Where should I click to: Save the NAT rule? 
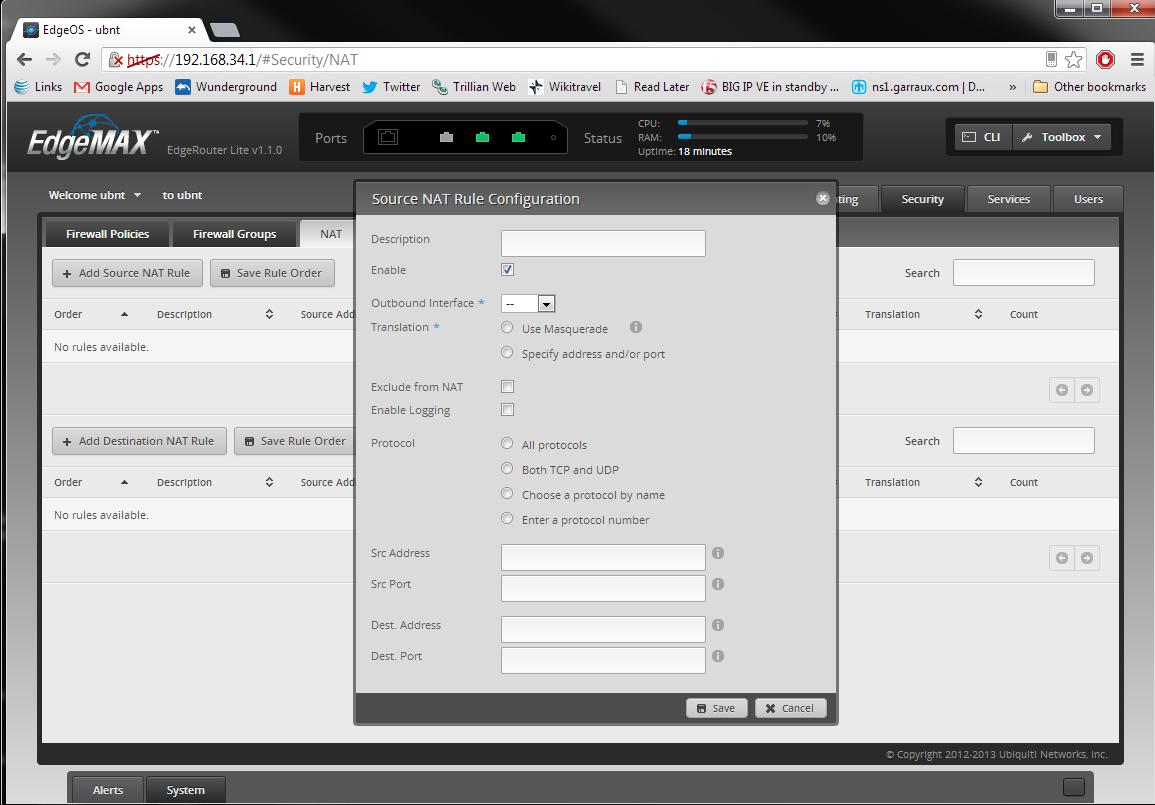(716, 708)
